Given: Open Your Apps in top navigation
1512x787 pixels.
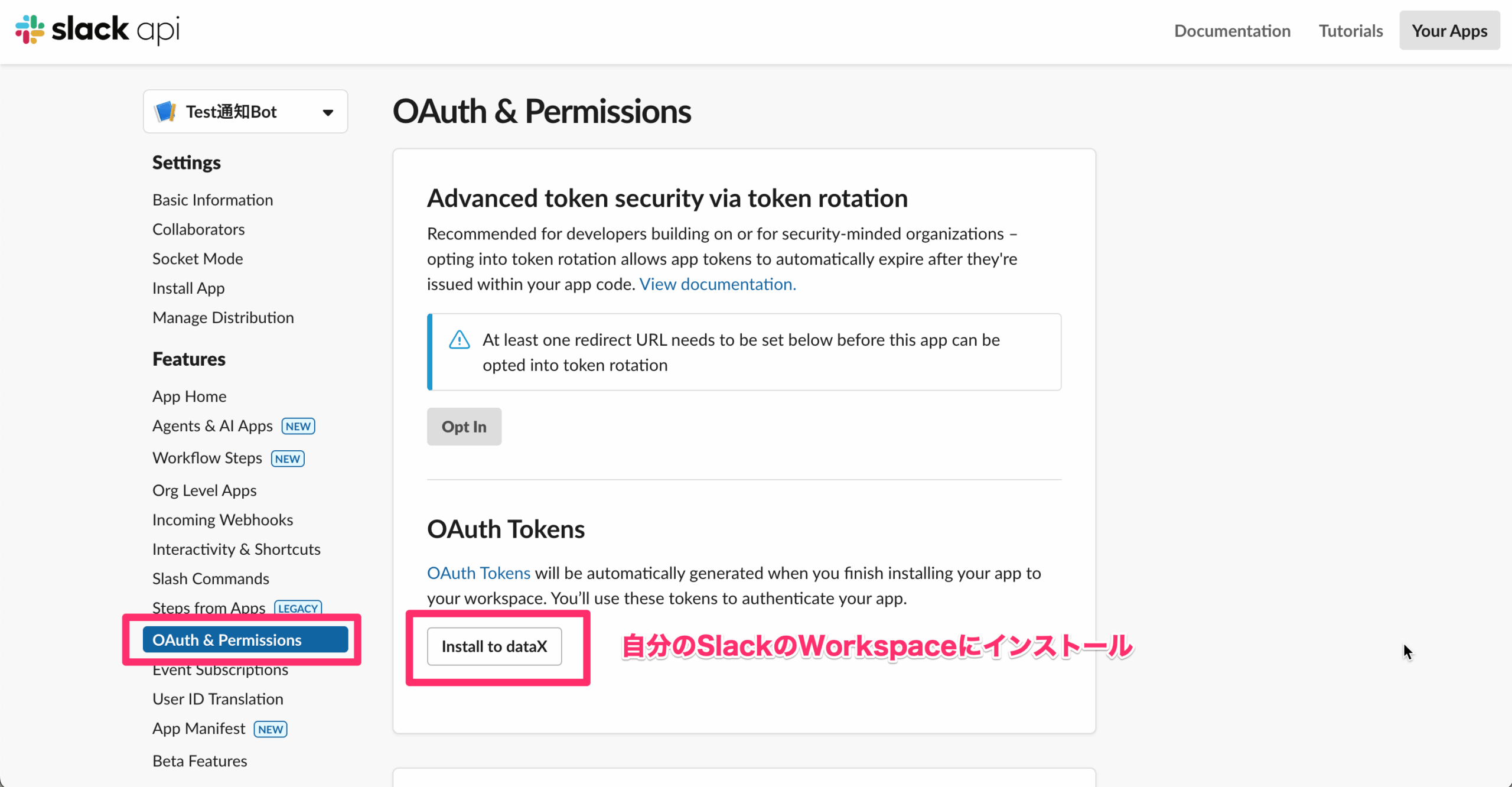Looking at the screenshot, I should (1449, 30).
